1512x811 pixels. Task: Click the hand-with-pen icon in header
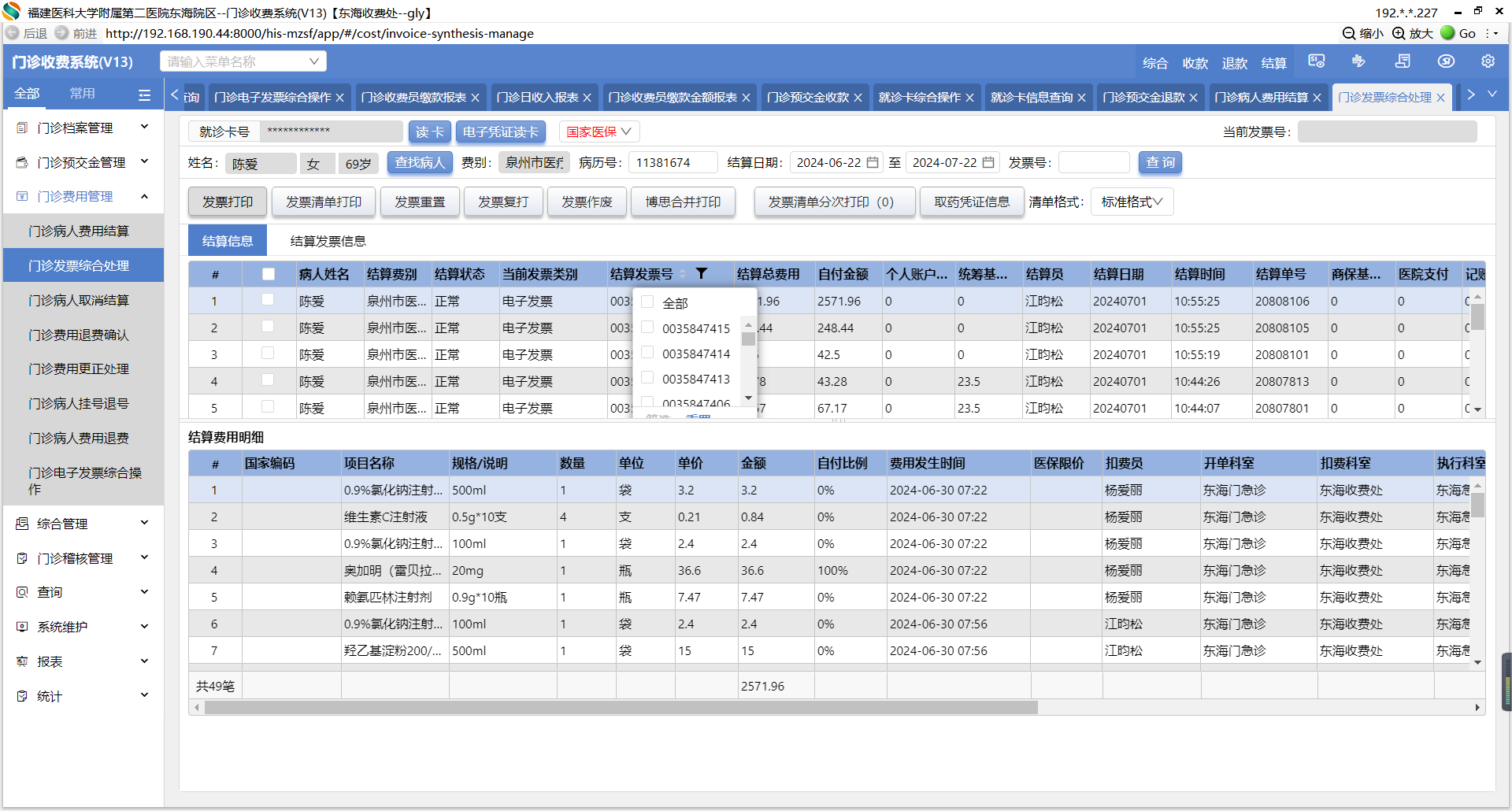(1358, 61)
